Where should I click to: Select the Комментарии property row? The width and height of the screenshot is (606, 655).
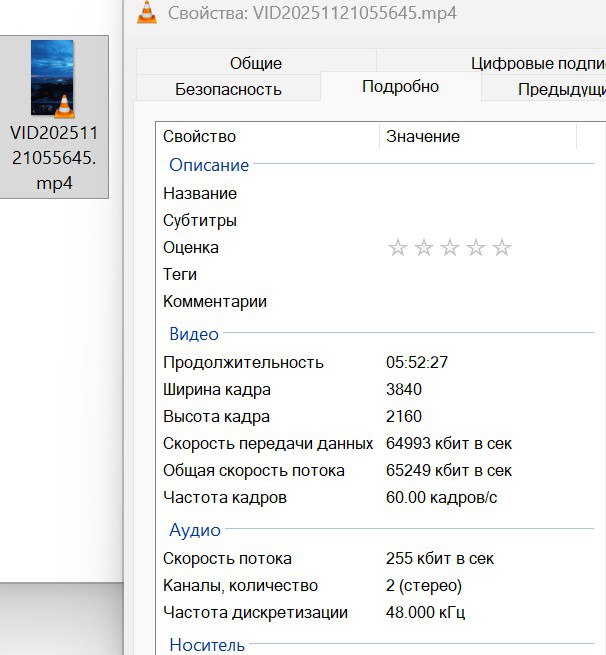(x=215, y=302)
